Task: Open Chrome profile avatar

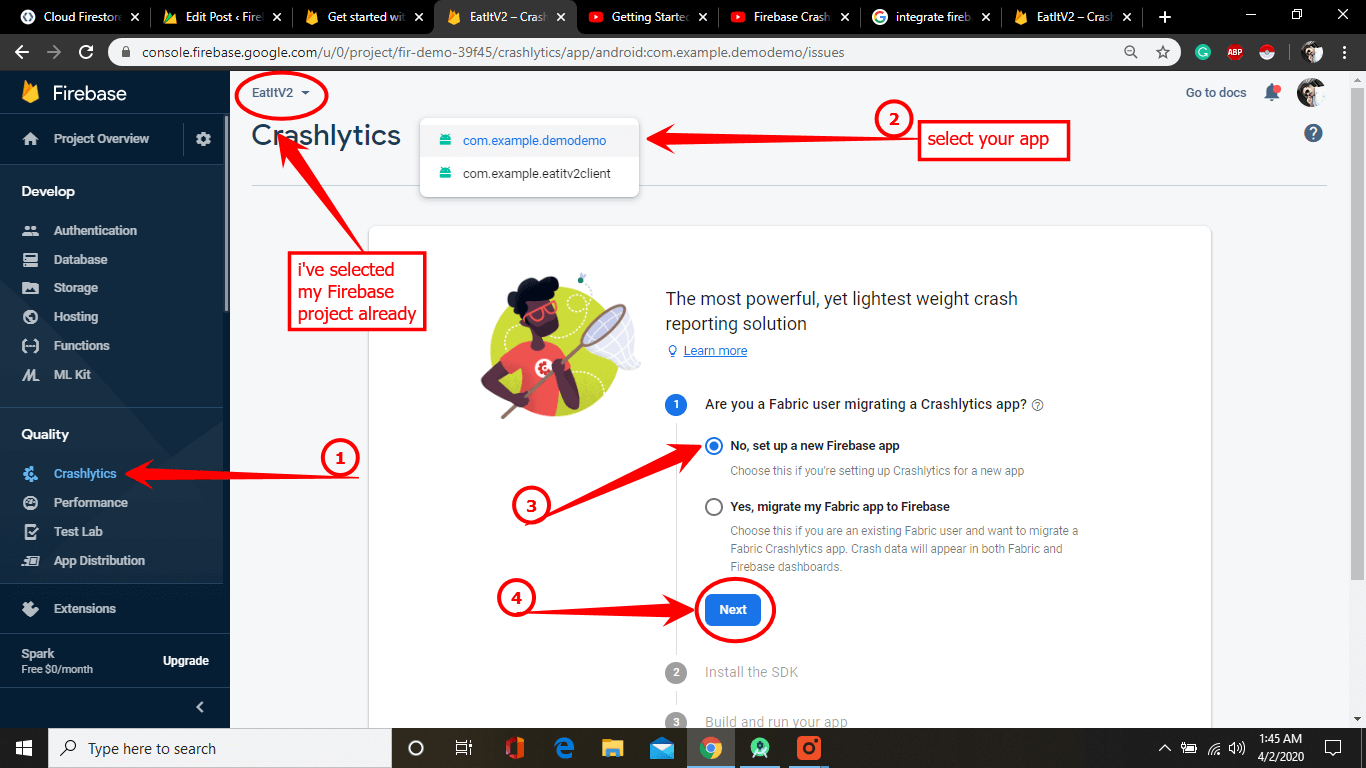Action: point(1312,52)
